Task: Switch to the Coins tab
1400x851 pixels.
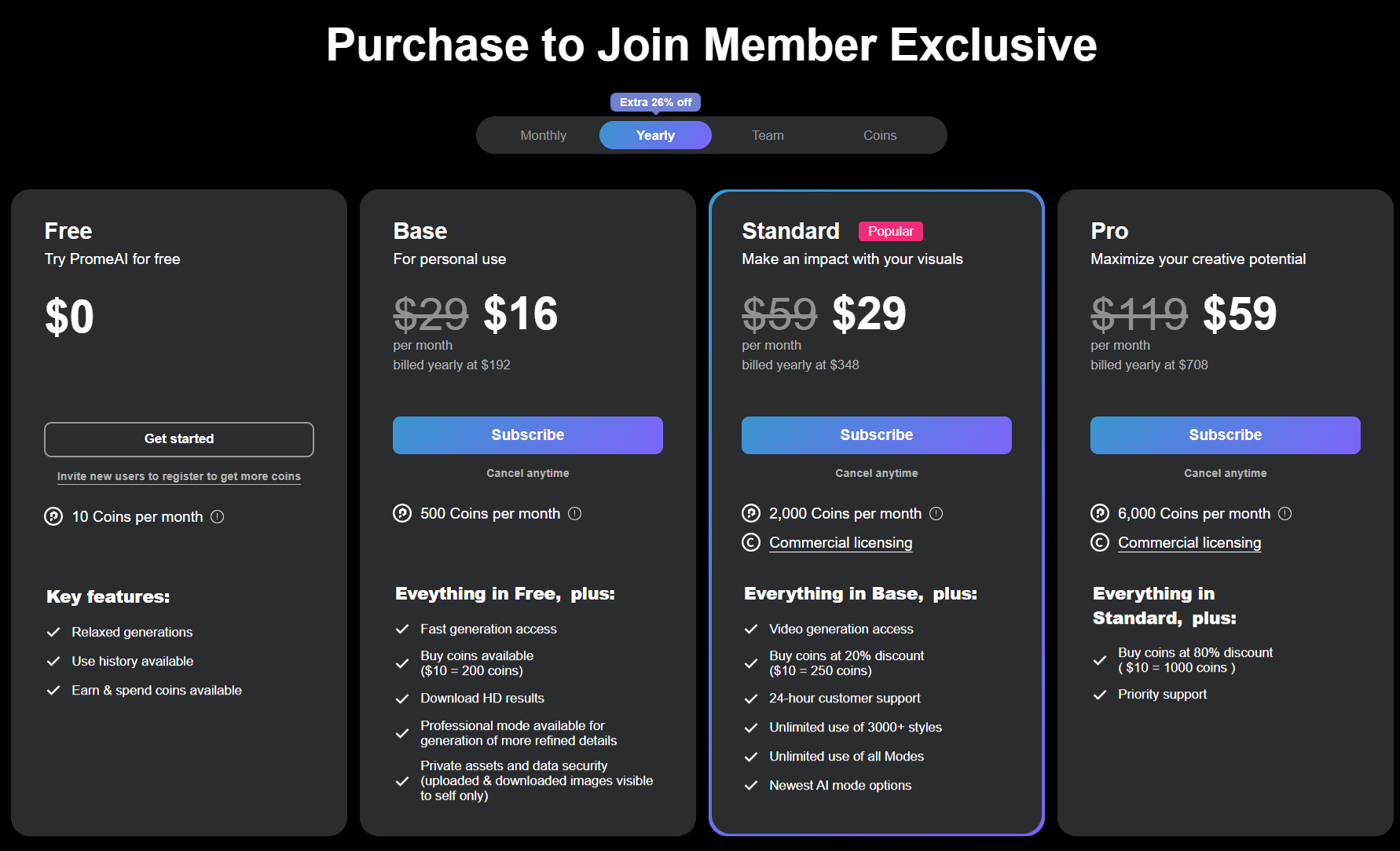Action: click(x=879, y=134)
